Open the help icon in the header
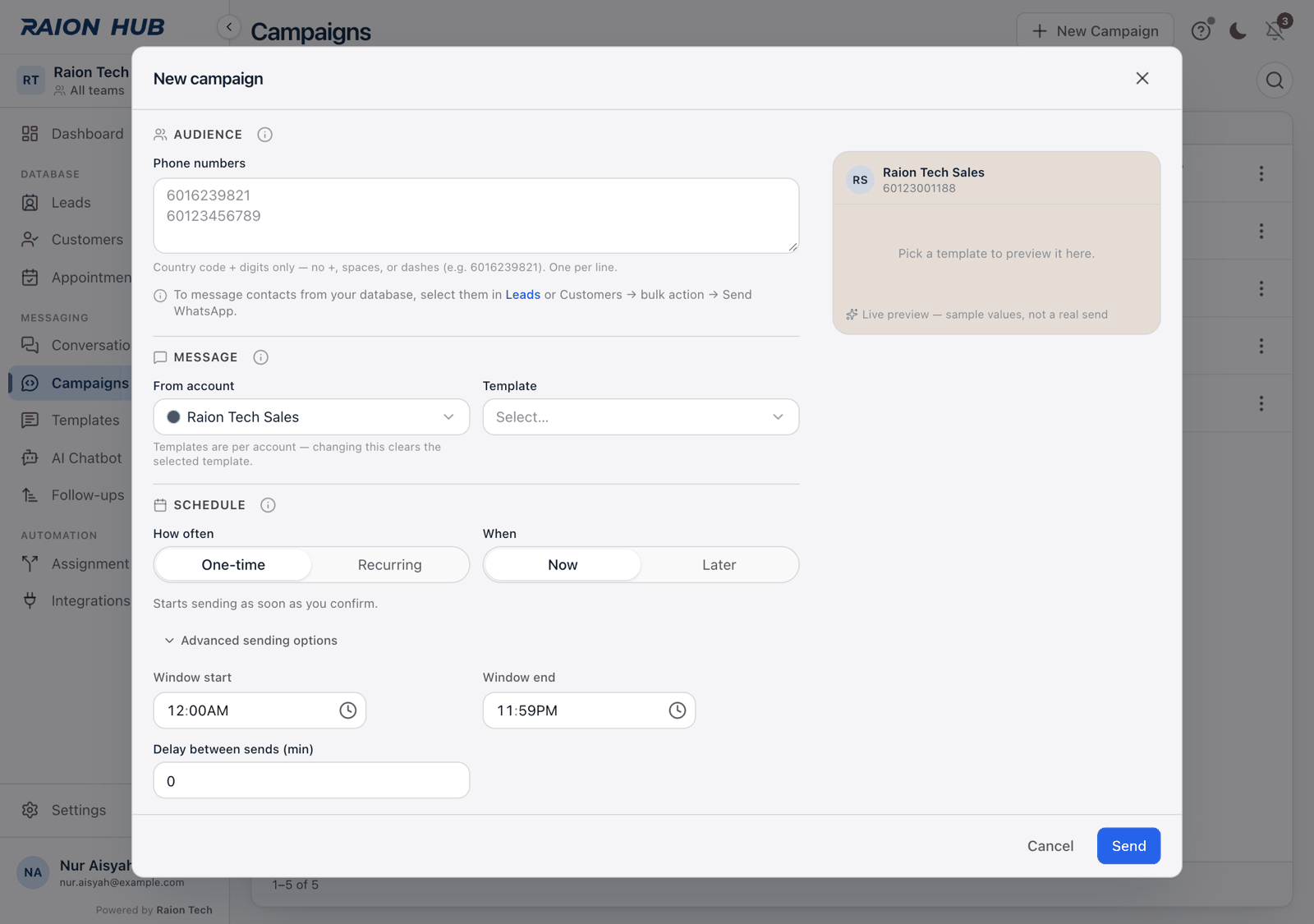The height and width of the screenshot is (924, 1314). [1201, 30]
